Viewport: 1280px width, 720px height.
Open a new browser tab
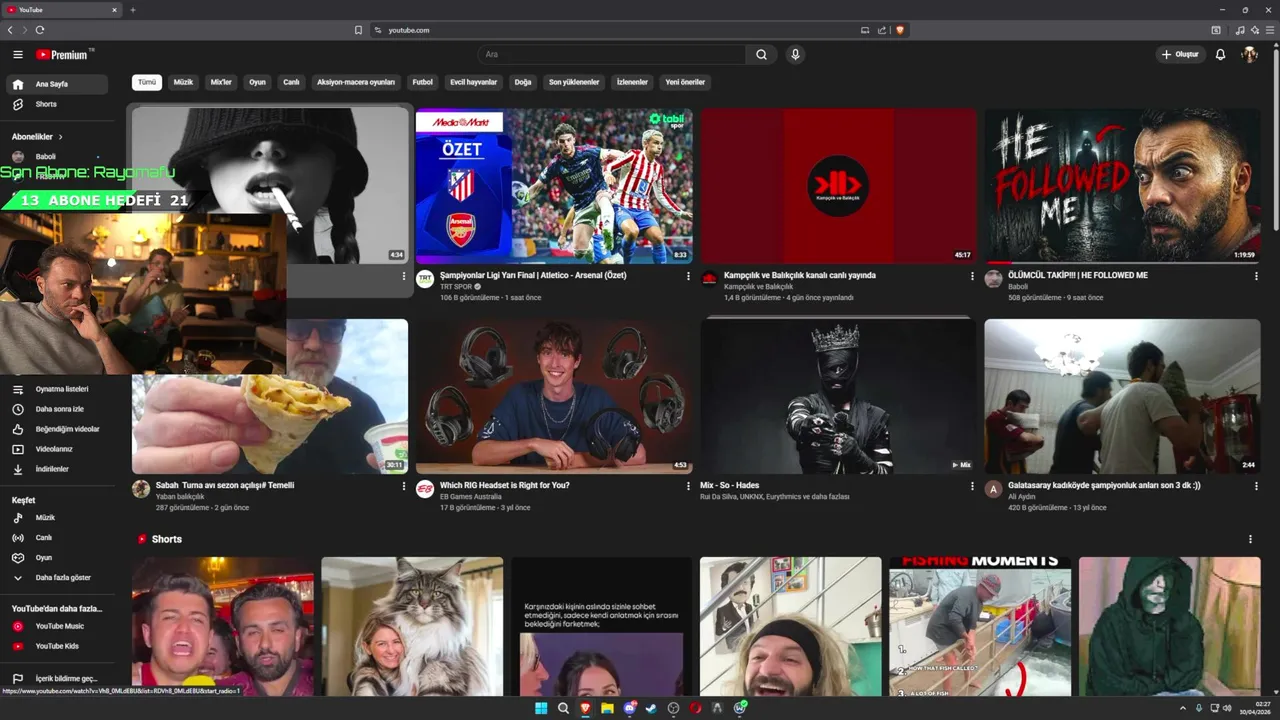[x=133, y=10]
